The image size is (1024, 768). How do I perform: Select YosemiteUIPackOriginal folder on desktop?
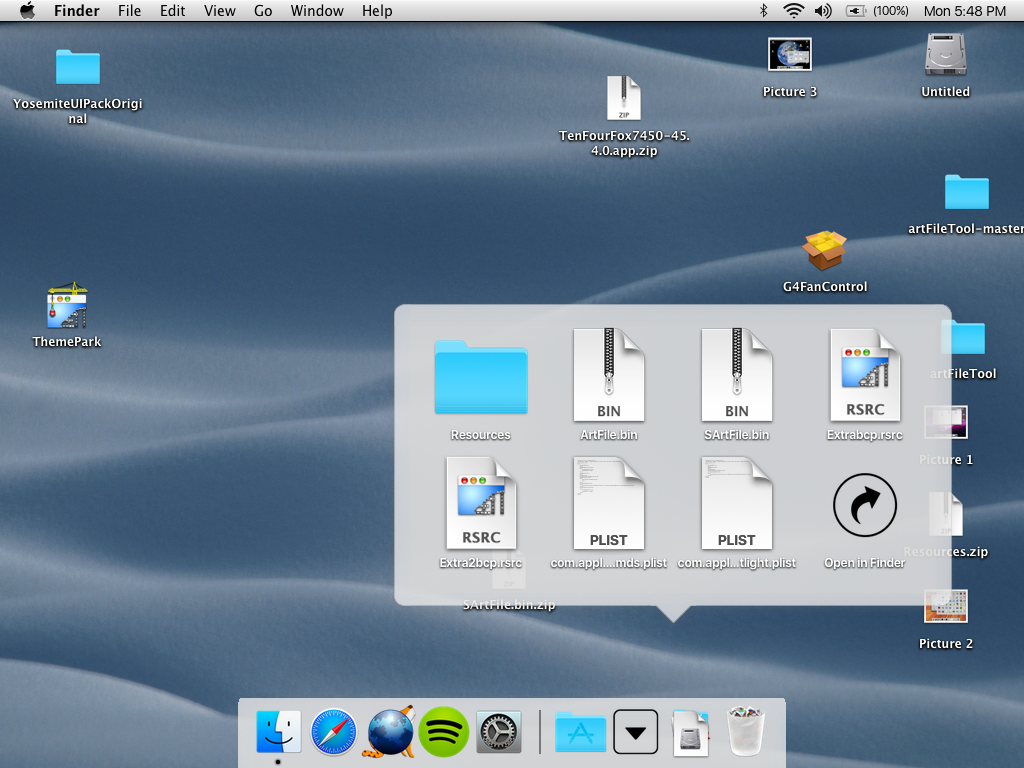tap(78, 67)
